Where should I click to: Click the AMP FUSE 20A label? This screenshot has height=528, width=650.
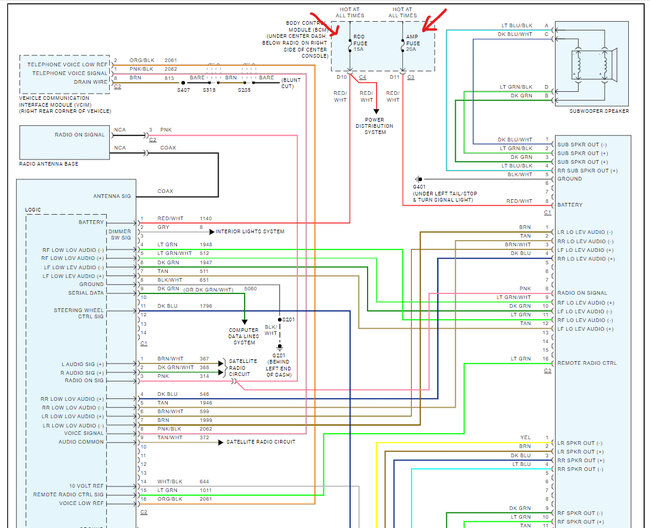[x=412, y=43]
